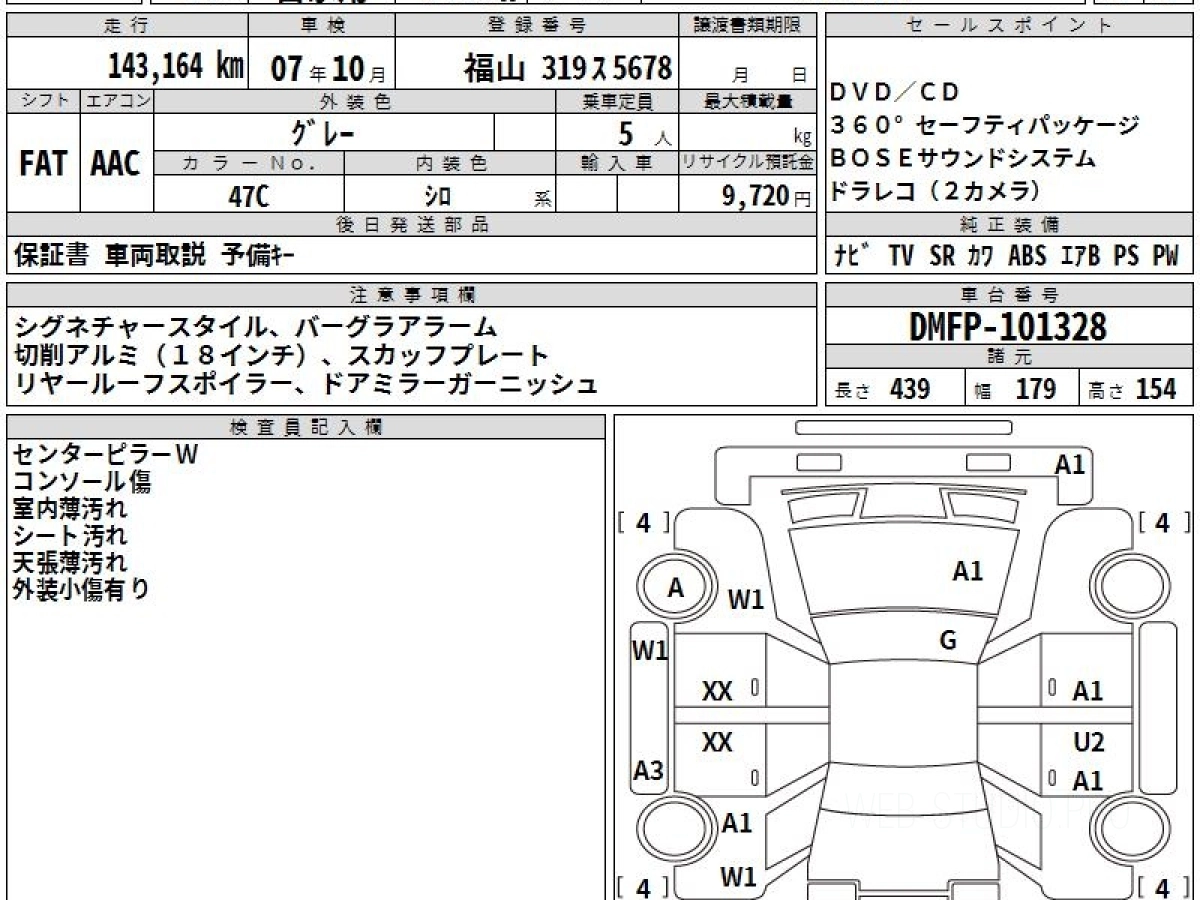Select the 検査員記入欄 header
Screen dimensions: 1200x900
point(306,426)
